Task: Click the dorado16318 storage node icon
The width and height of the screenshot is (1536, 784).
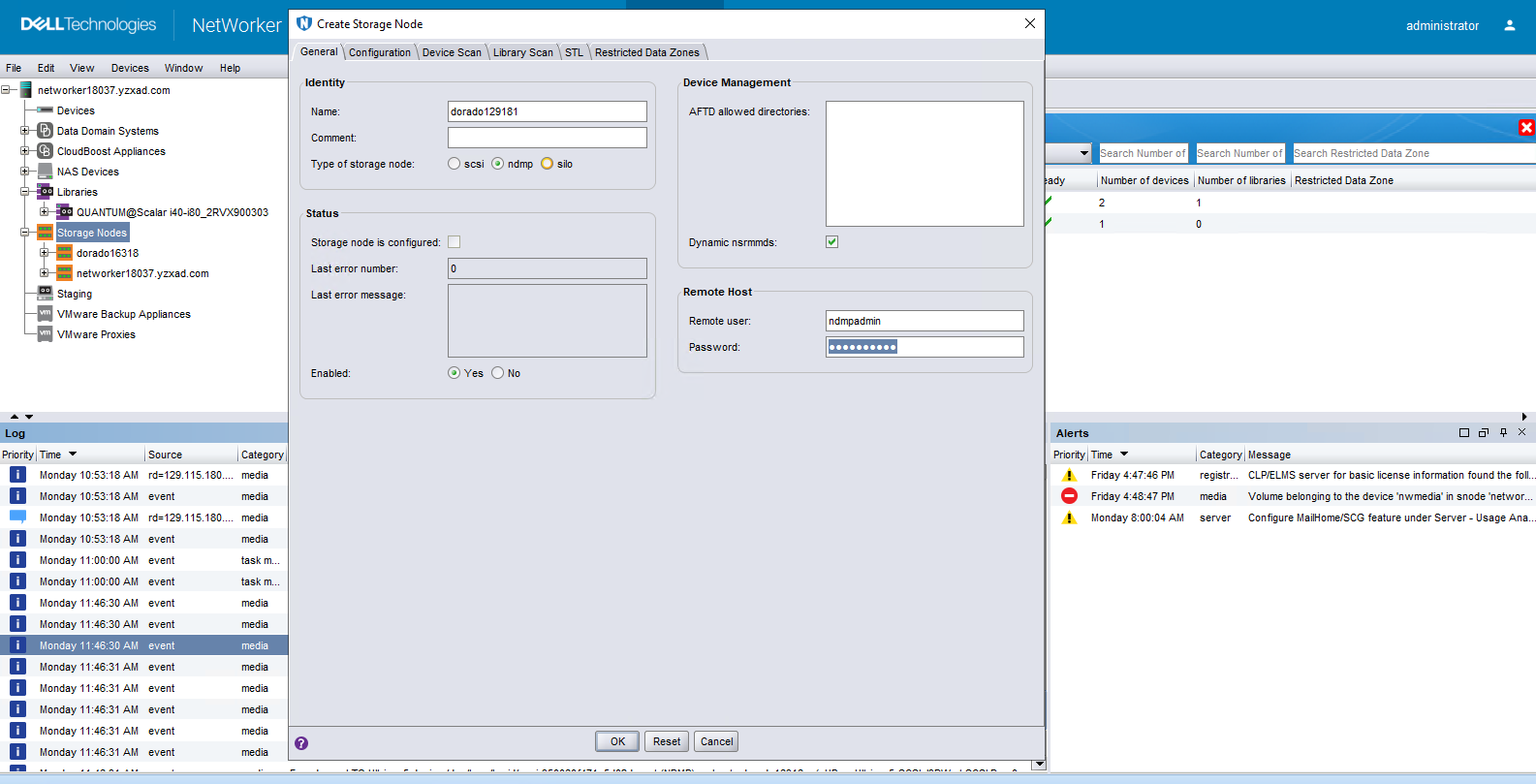Action: pyautogui.click(x=64, y=253)
